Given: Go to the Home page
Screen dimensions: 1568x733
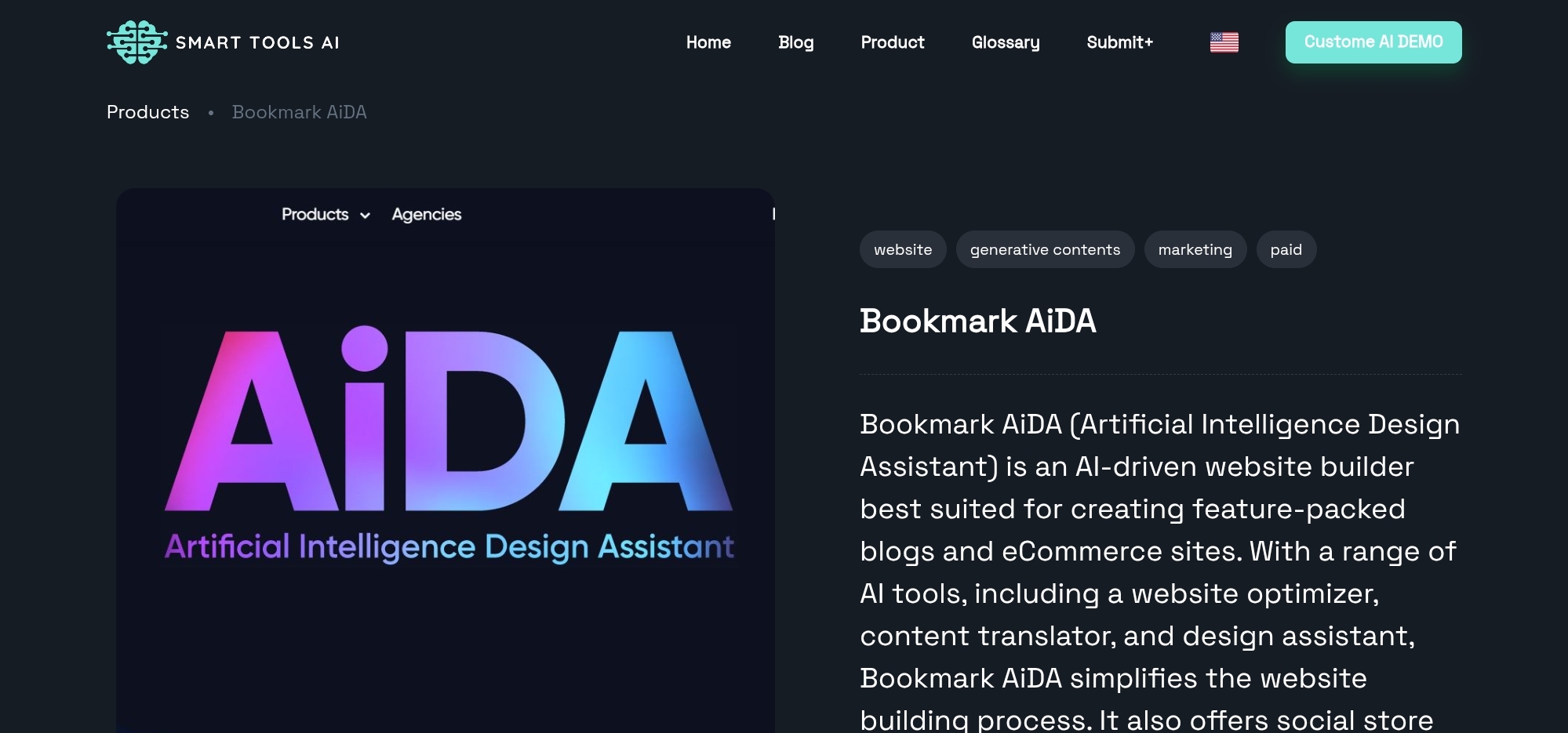Looking at the screenshot, I should (x=708, y=42).
